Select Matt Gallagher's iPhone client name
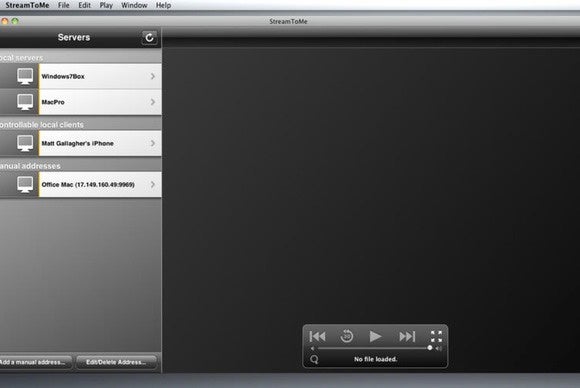The height and width of the screenshot is (388, 580). [x=77, y=144]
